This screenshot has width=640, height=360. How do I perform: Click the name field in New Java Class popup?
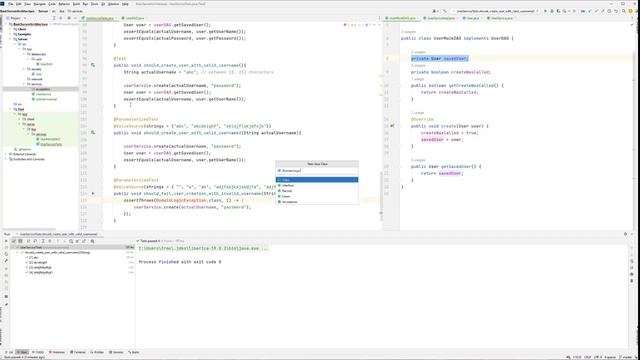317,171
